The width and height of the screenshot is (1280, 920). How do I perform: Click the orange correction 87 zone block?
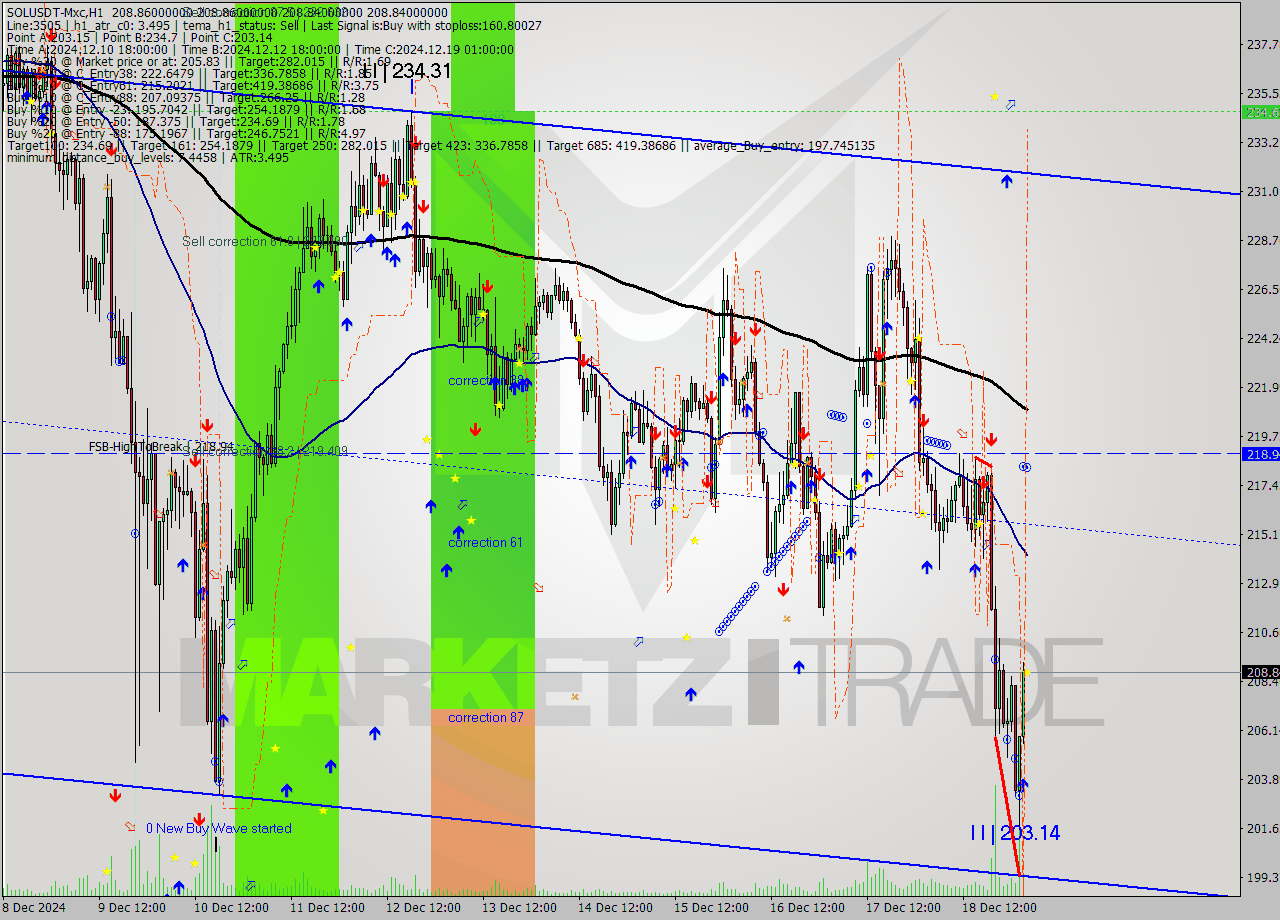[x=483, y=802]
